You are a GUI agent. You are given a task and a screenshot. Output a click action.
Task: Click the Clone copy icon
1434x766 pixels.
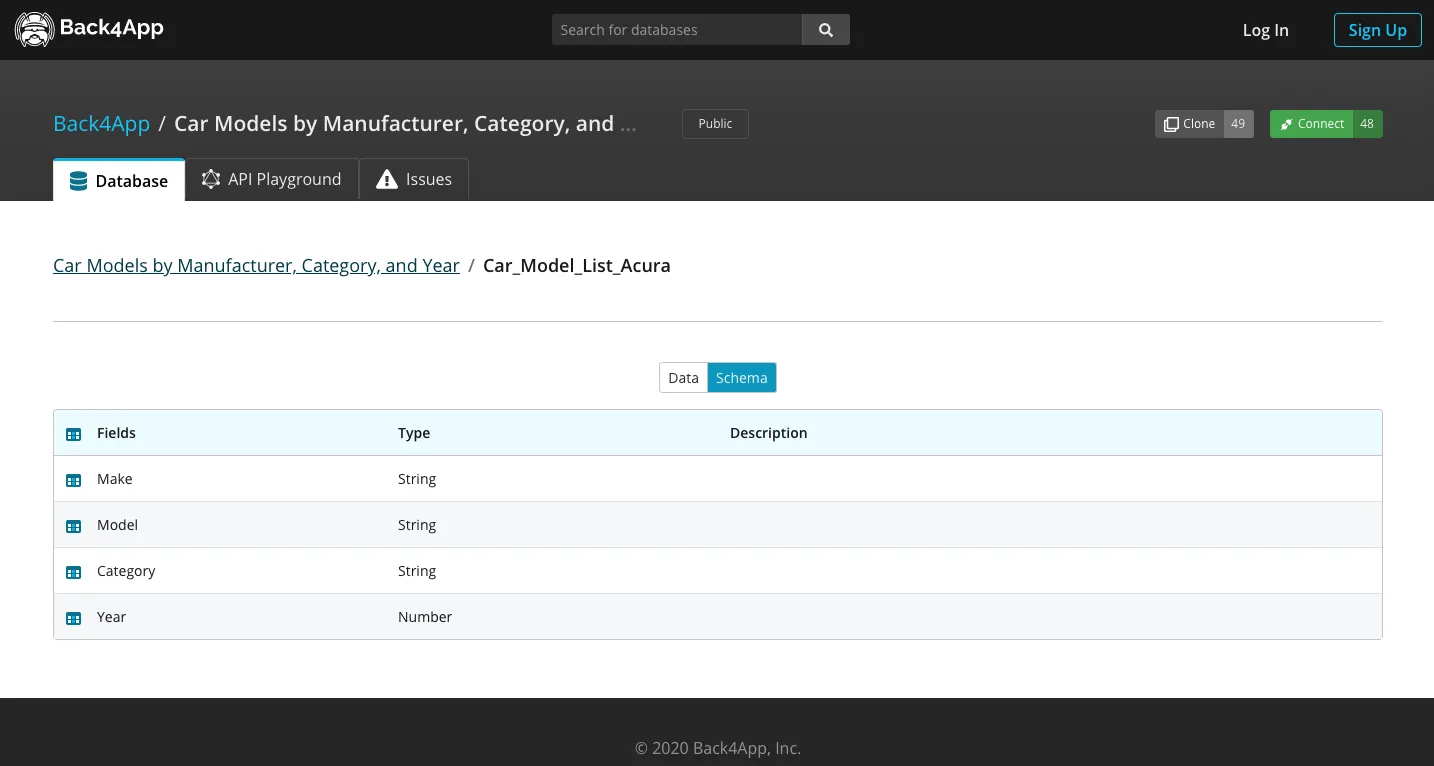coord(1171,124)
